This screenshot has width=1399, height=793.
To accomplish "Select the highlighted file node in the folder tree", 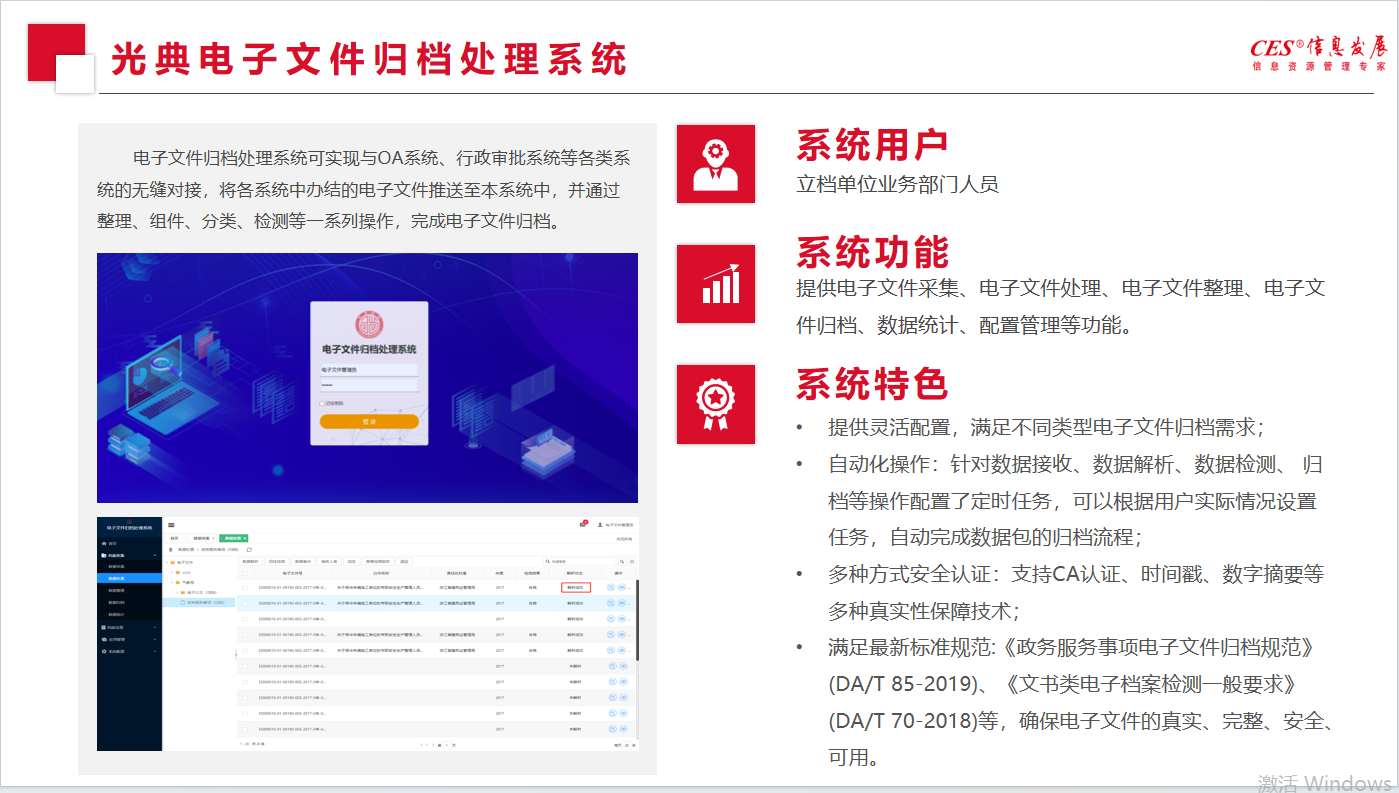I will (198, 603).
